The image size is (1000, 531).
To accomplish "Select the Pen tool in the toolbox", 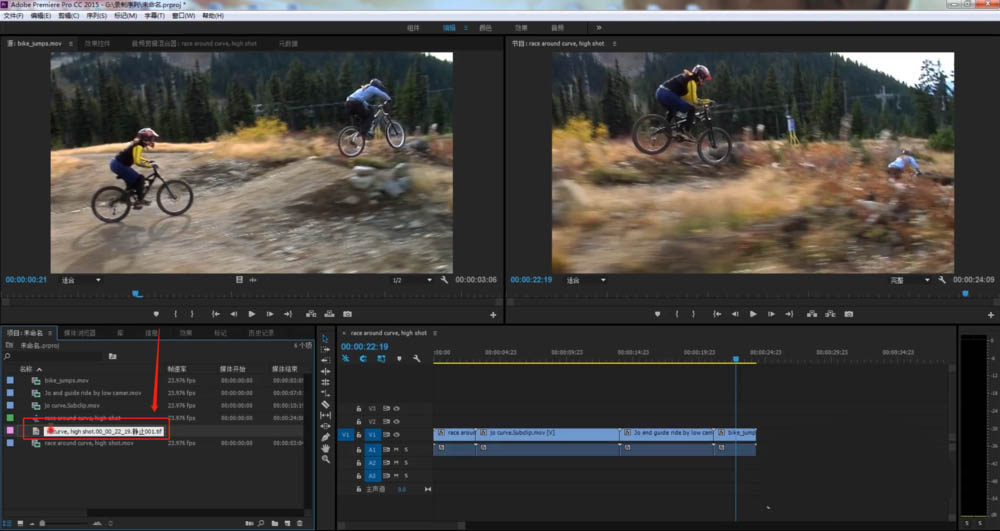I will pos(326,437).
